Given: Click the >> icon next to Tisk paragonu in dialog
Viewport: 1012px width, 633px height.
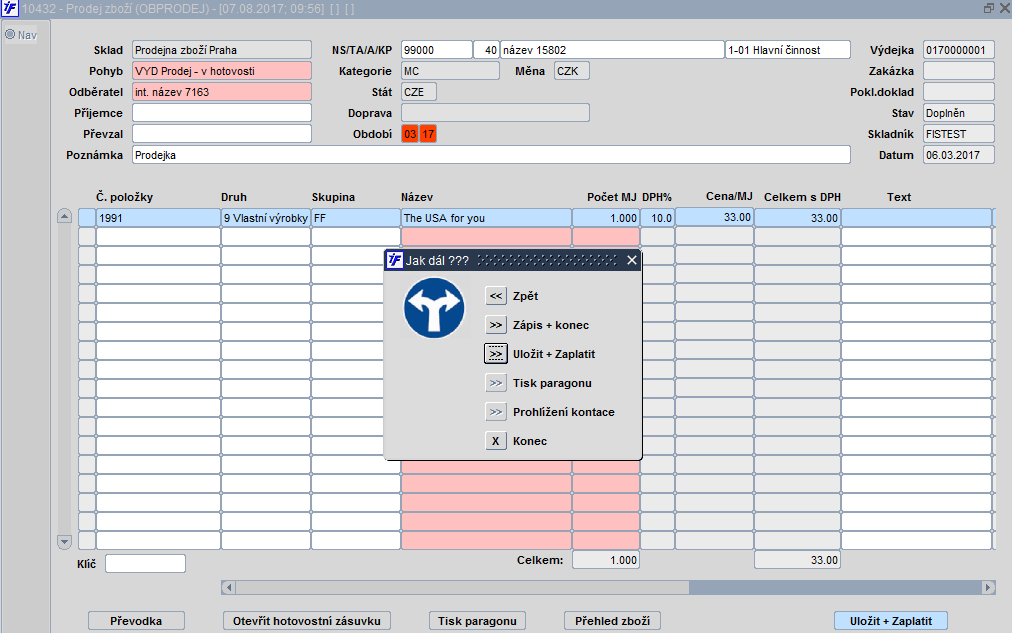Looking at the screenshot, I should 496,383.
